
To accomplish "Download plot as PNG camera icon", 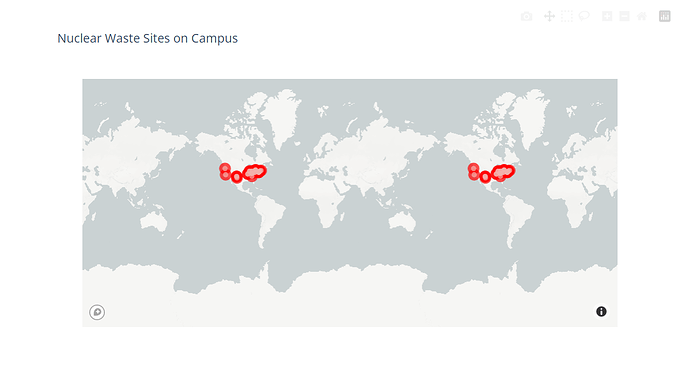I will tap(526, 17).
